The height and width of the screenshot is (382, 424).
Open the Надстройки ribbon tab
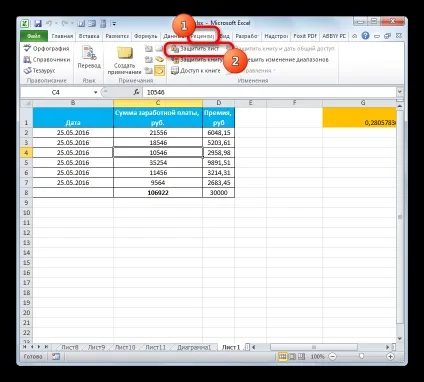pyautogui.click(x=276, y=36)
